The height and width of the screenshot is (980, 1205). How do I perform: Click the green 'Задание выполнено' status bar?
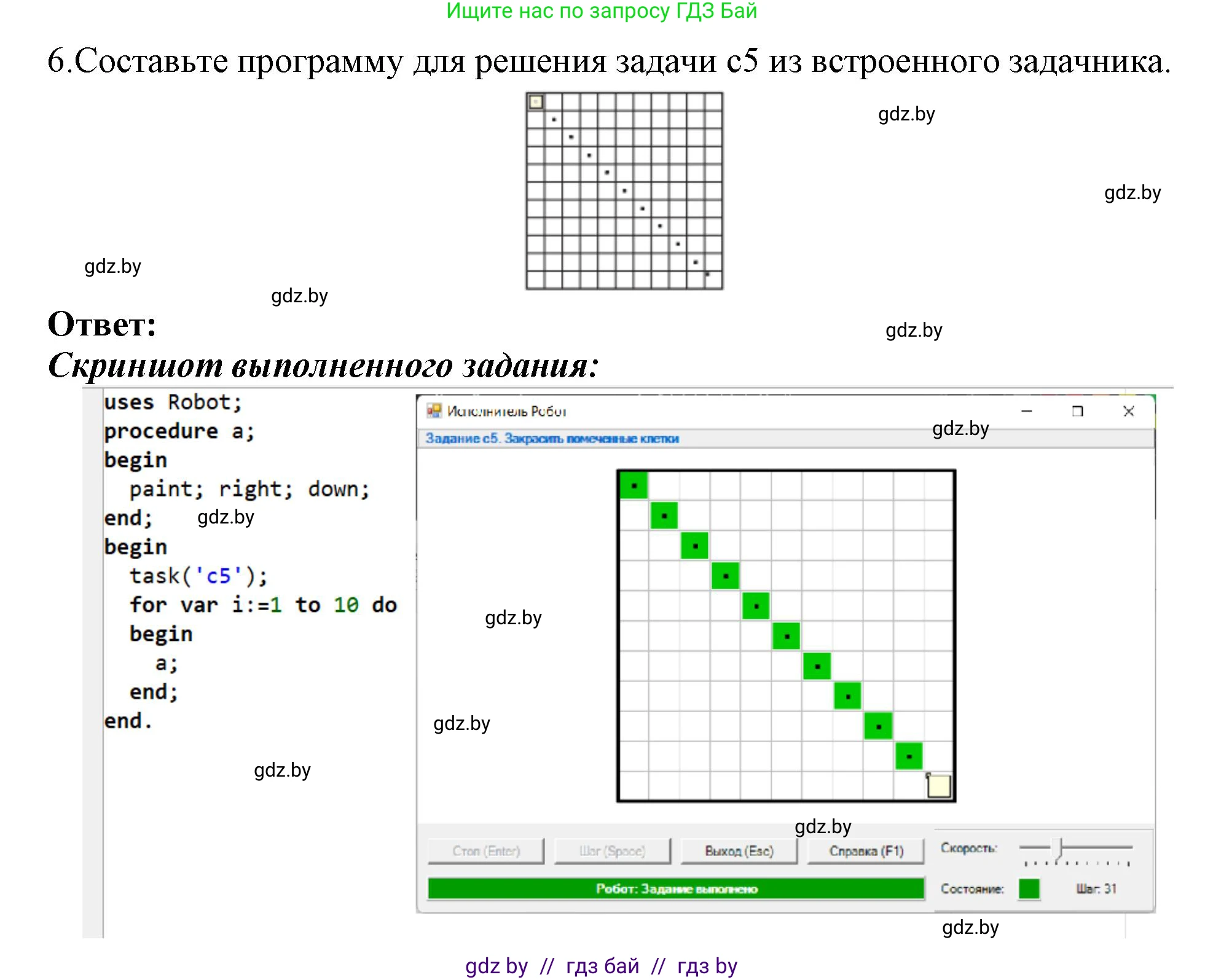[676, 888]
